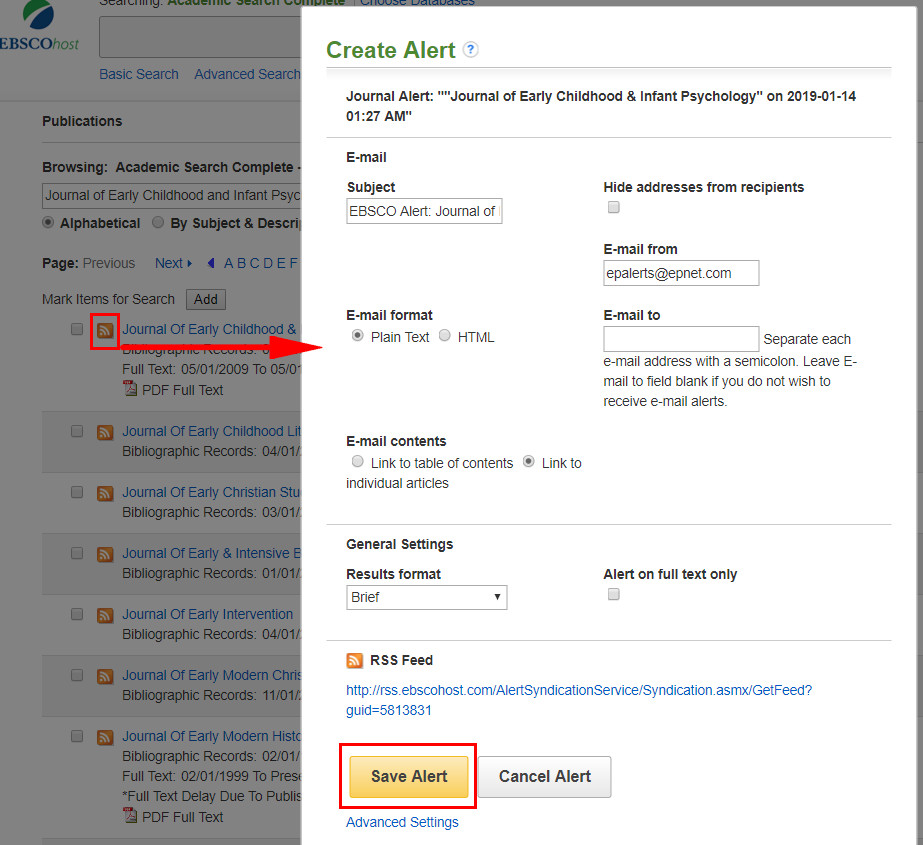Jump to publications starting with letter E
The image size is (923, 845).
coord(281,263)
